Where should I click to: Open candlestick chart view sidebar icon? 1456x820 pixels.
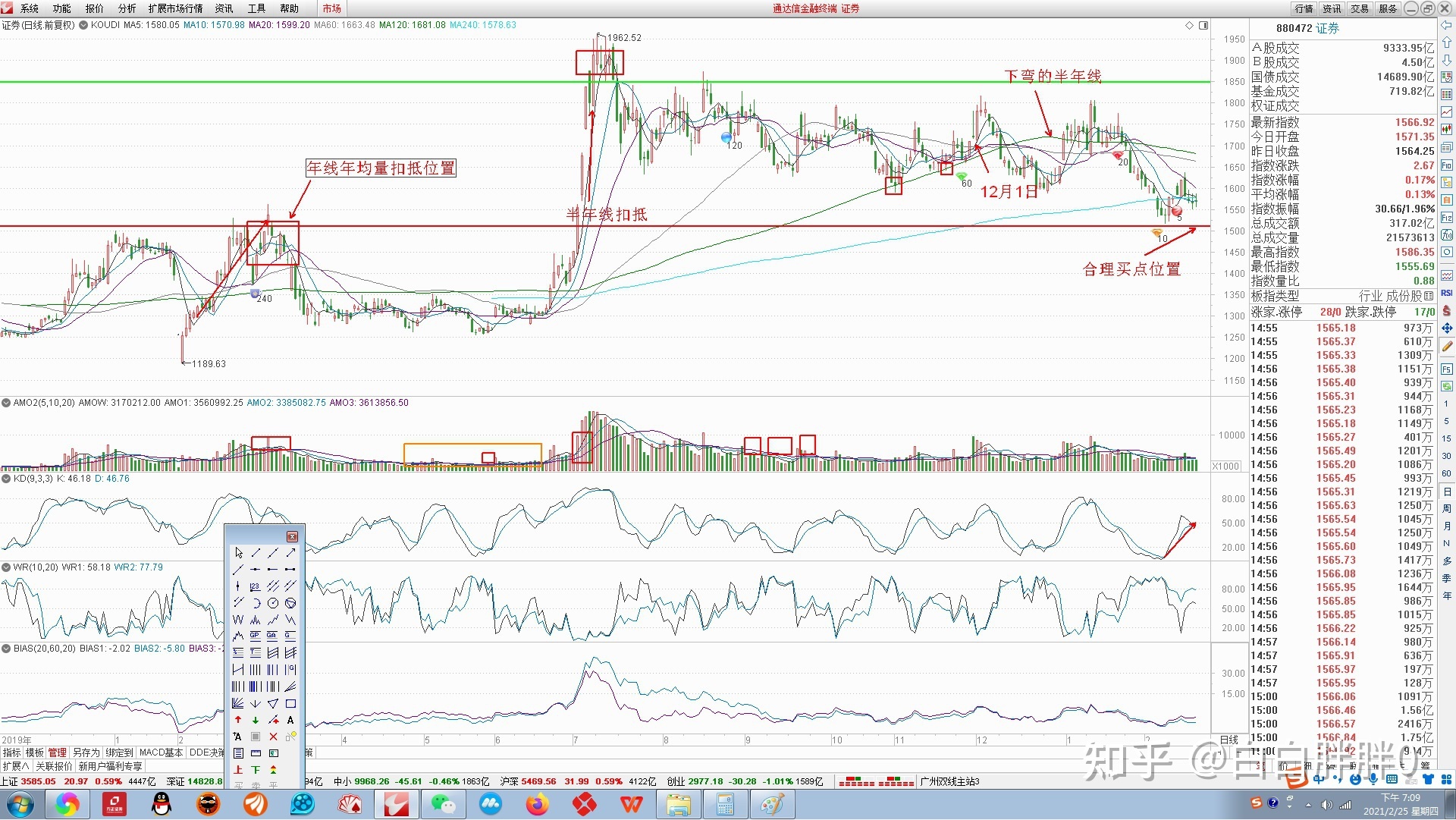1447,129
